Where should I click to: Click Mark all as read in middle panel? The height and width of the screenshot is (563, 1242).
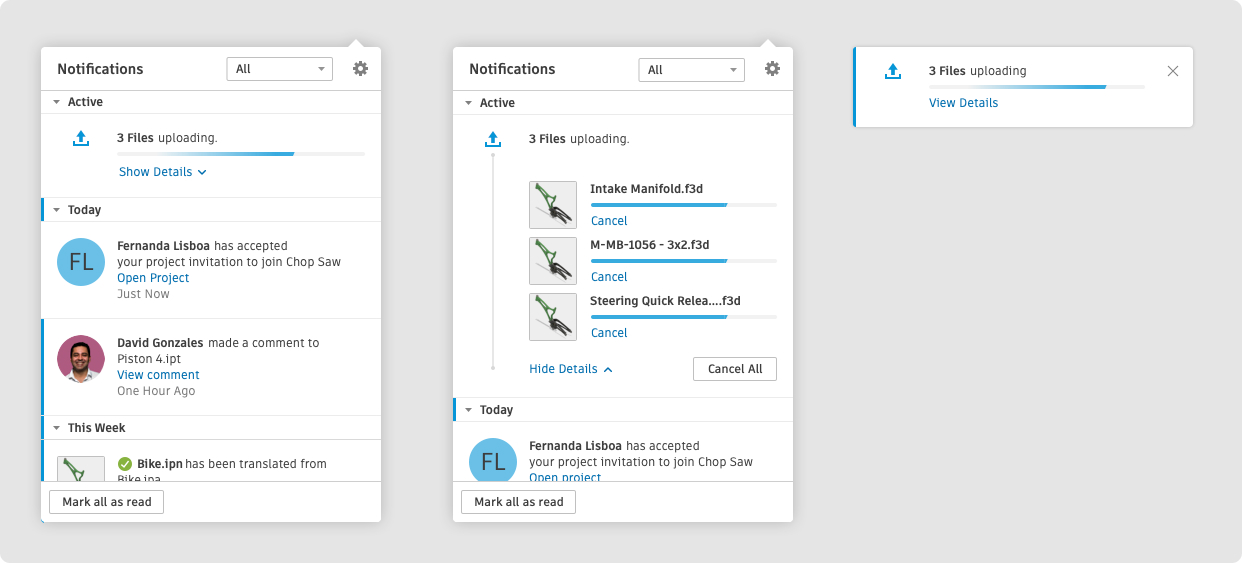tap(519, 502)
